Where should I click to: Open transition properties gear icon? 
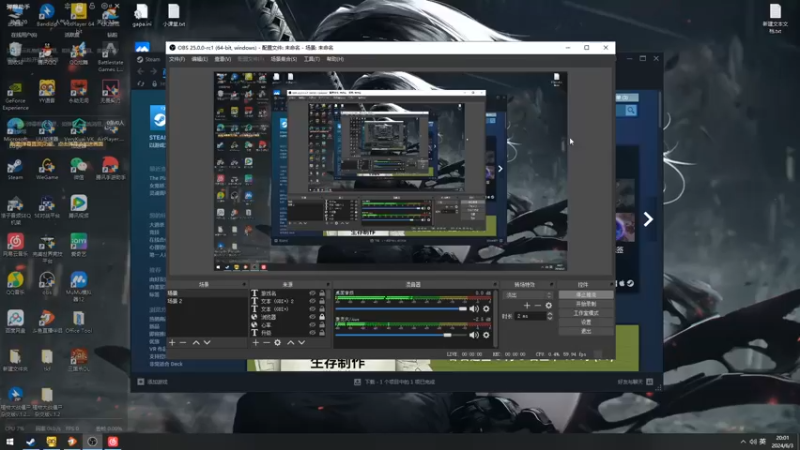coord(549,305)
